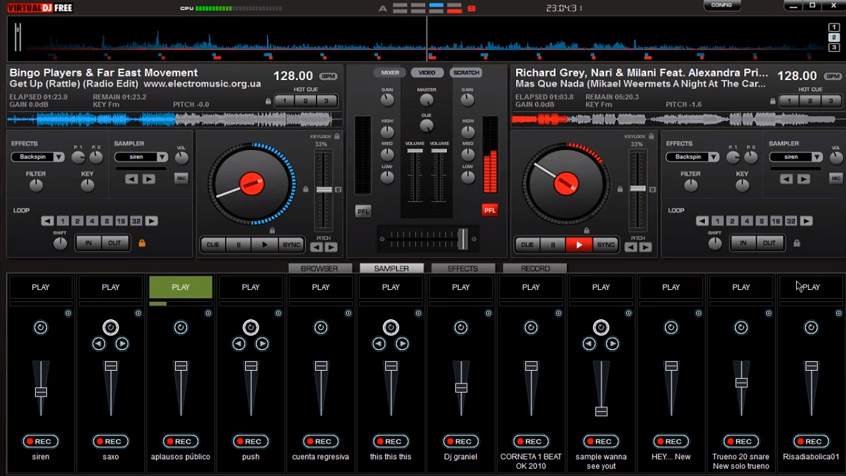This screenshot has width=846, height=476.
Task: Record into the siren sample slot
Action: click(40, 441)
